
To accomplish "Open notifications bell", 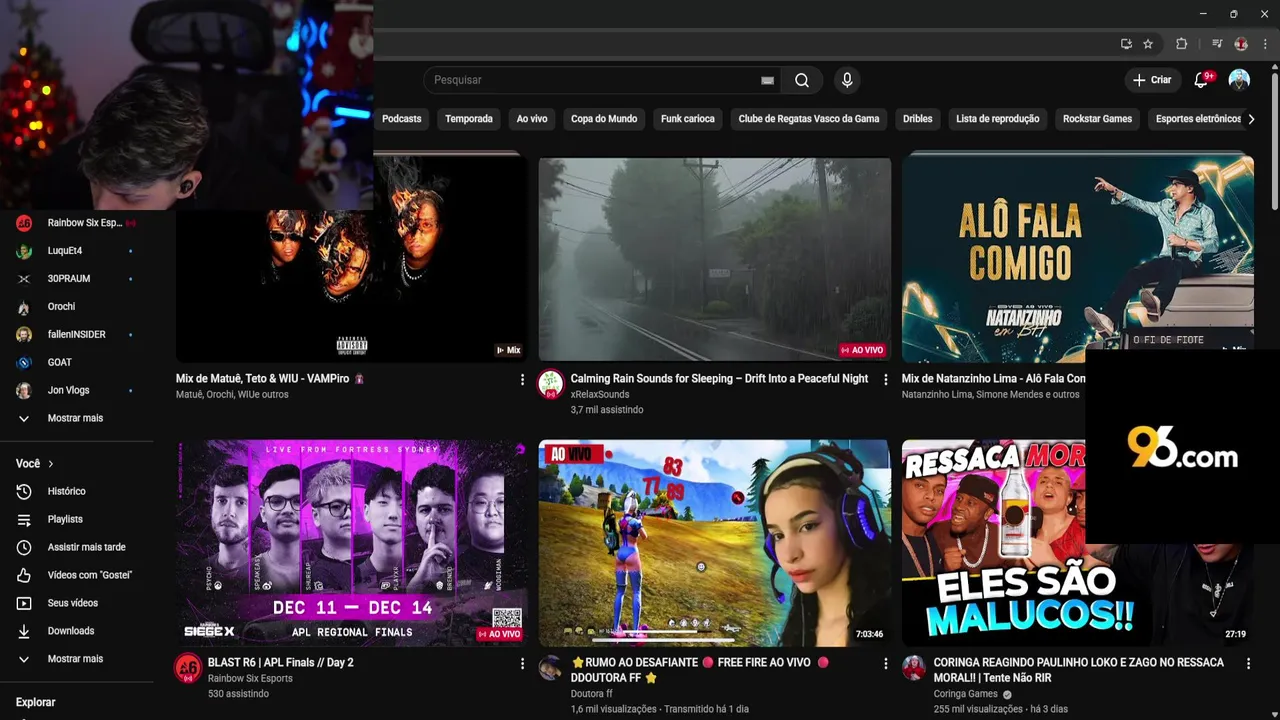I will point(1202,80).
